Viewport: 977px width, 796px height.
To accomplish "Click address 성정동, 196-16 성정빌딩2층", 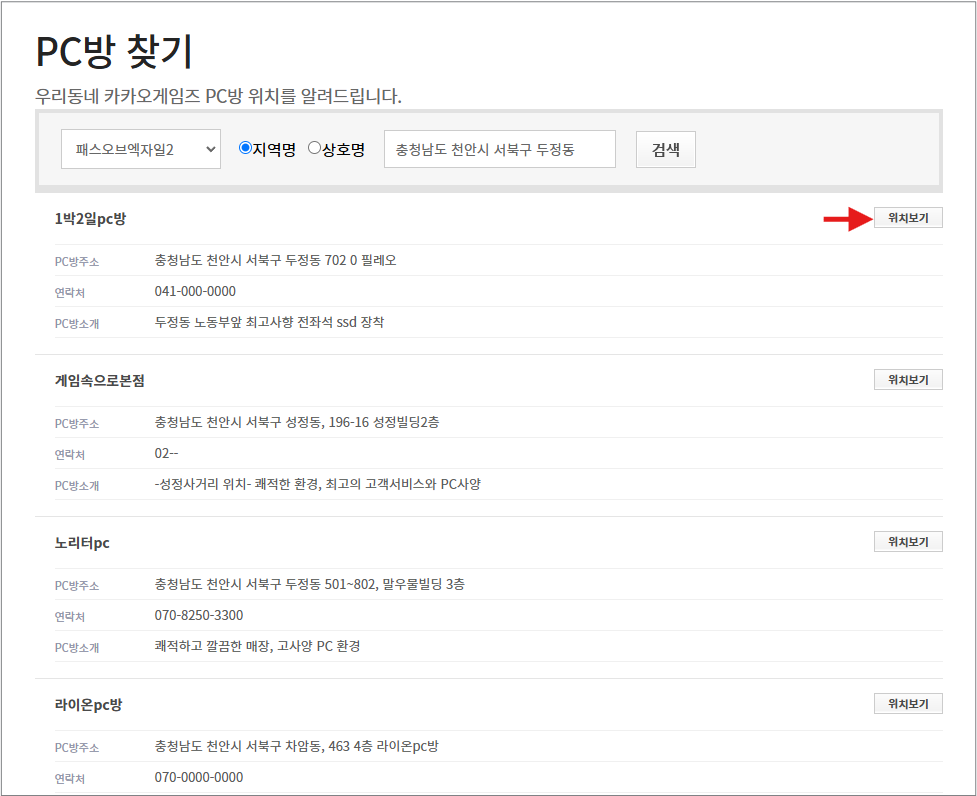I will [x=297, y=422].
